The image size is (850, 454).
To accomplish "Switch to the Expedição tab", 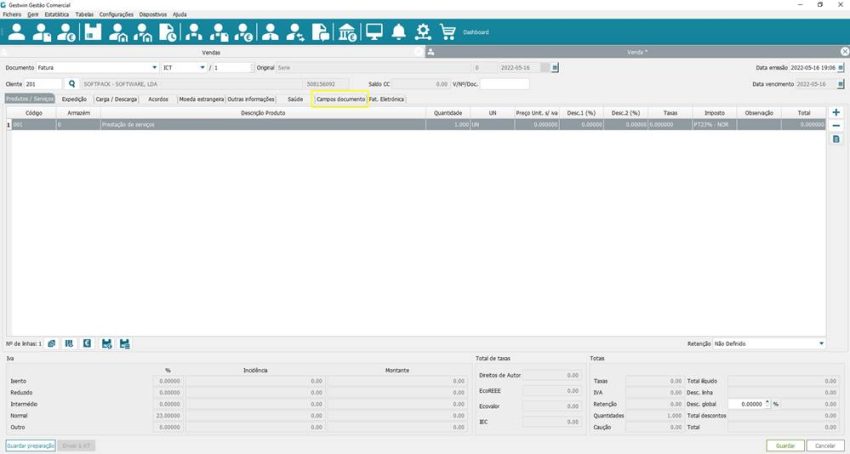I will point(74,100).
